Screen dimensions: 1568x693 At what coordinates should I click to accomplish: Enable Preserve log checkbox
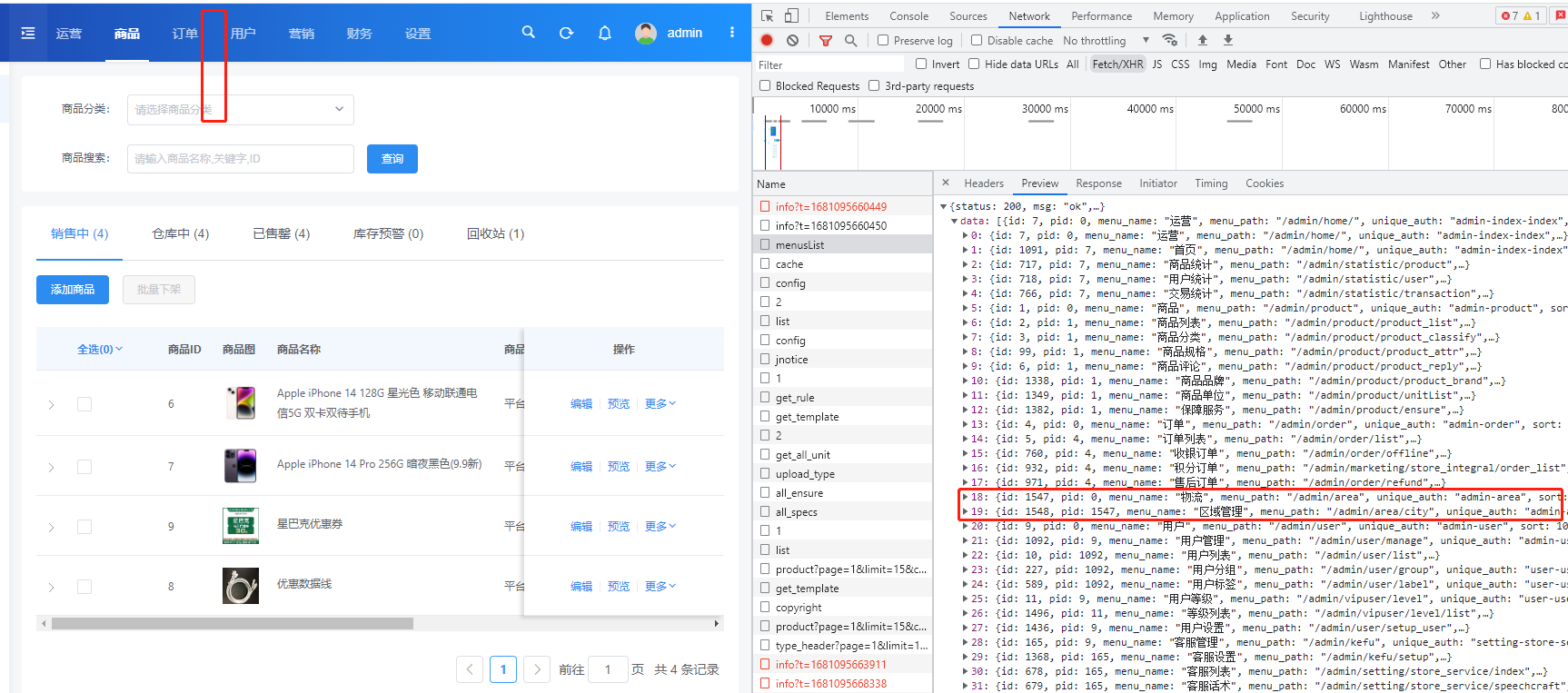(883, 40)
